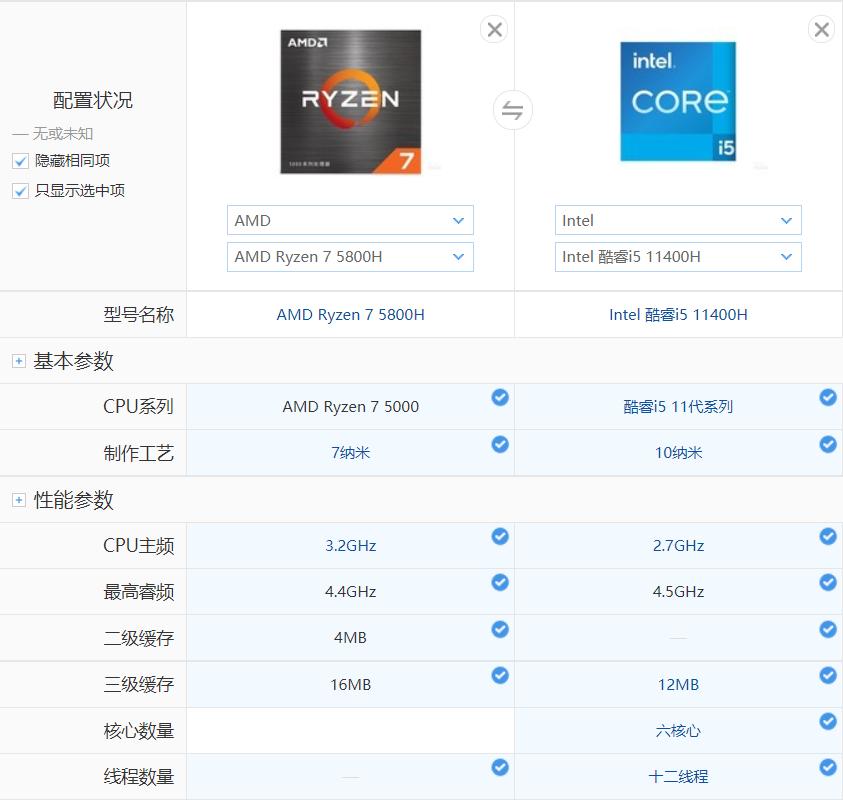Open the AMD Ryzen 7 5800H model dropdown

point(349,257)
